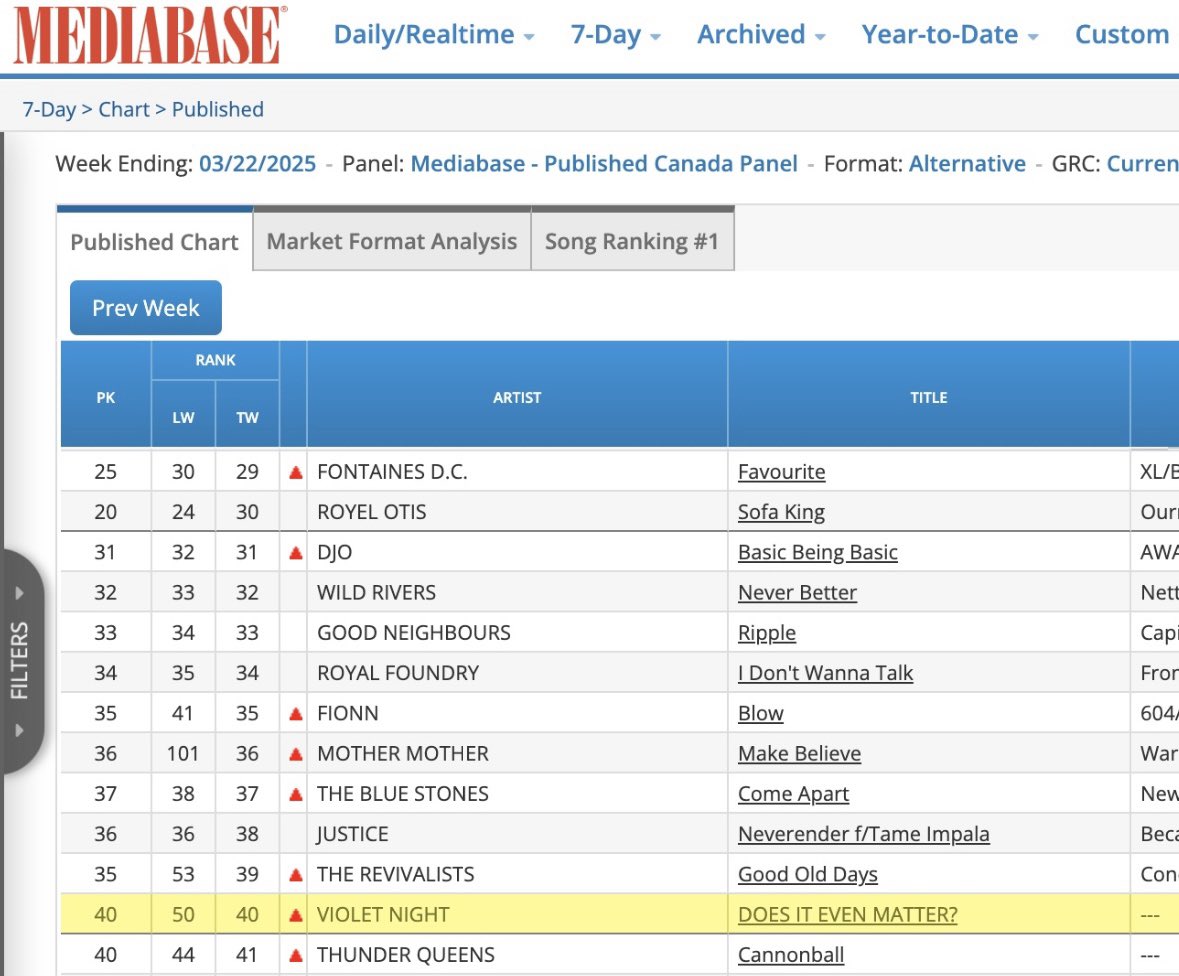Screen dimensions: 1179x976
Task: Click the Chart breadcrumb link
Action: click(124, 110)
